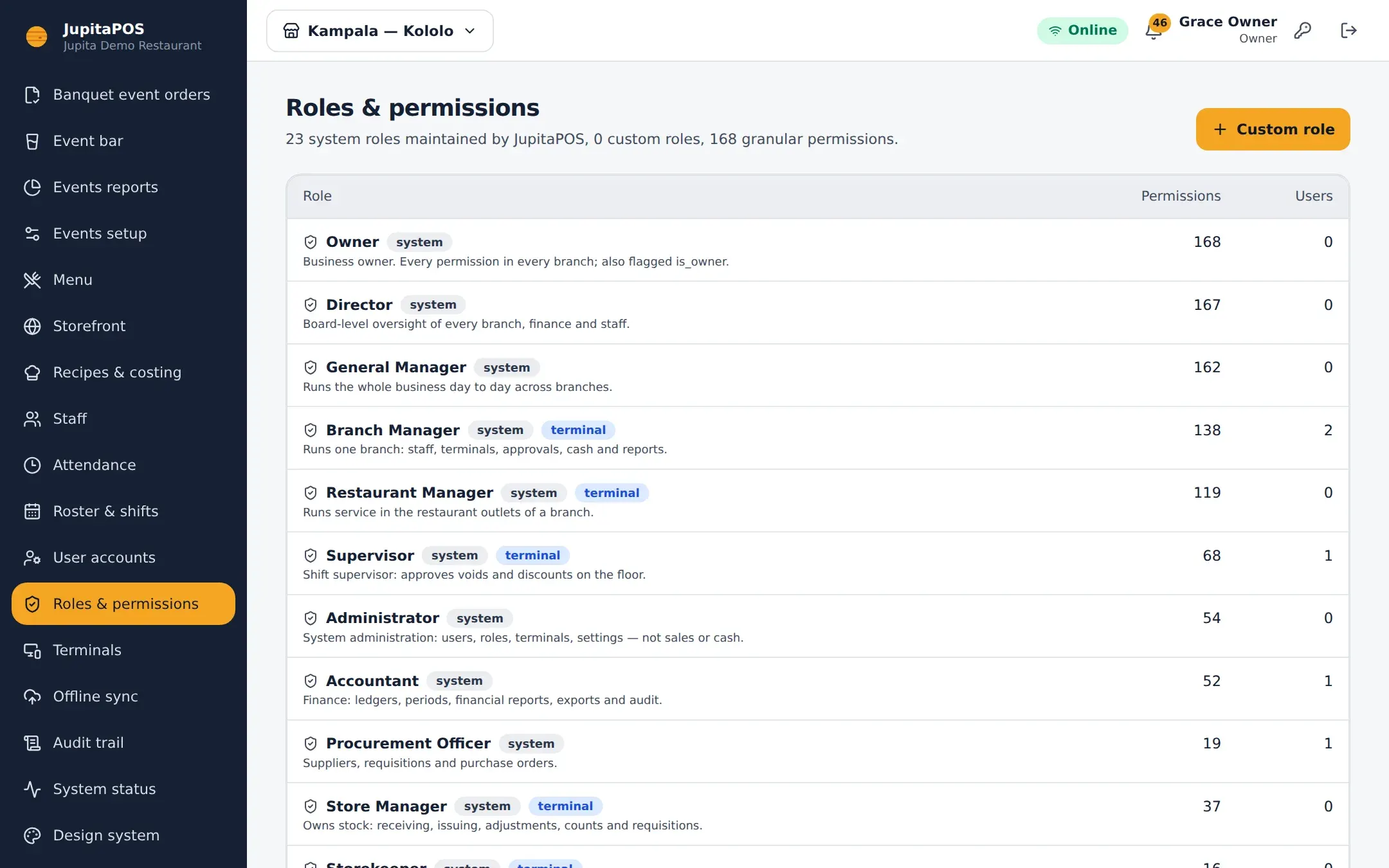This screenshot has height=868, width=1389.
Task: Click the Attendance clock icon
Action: (32, 465)
